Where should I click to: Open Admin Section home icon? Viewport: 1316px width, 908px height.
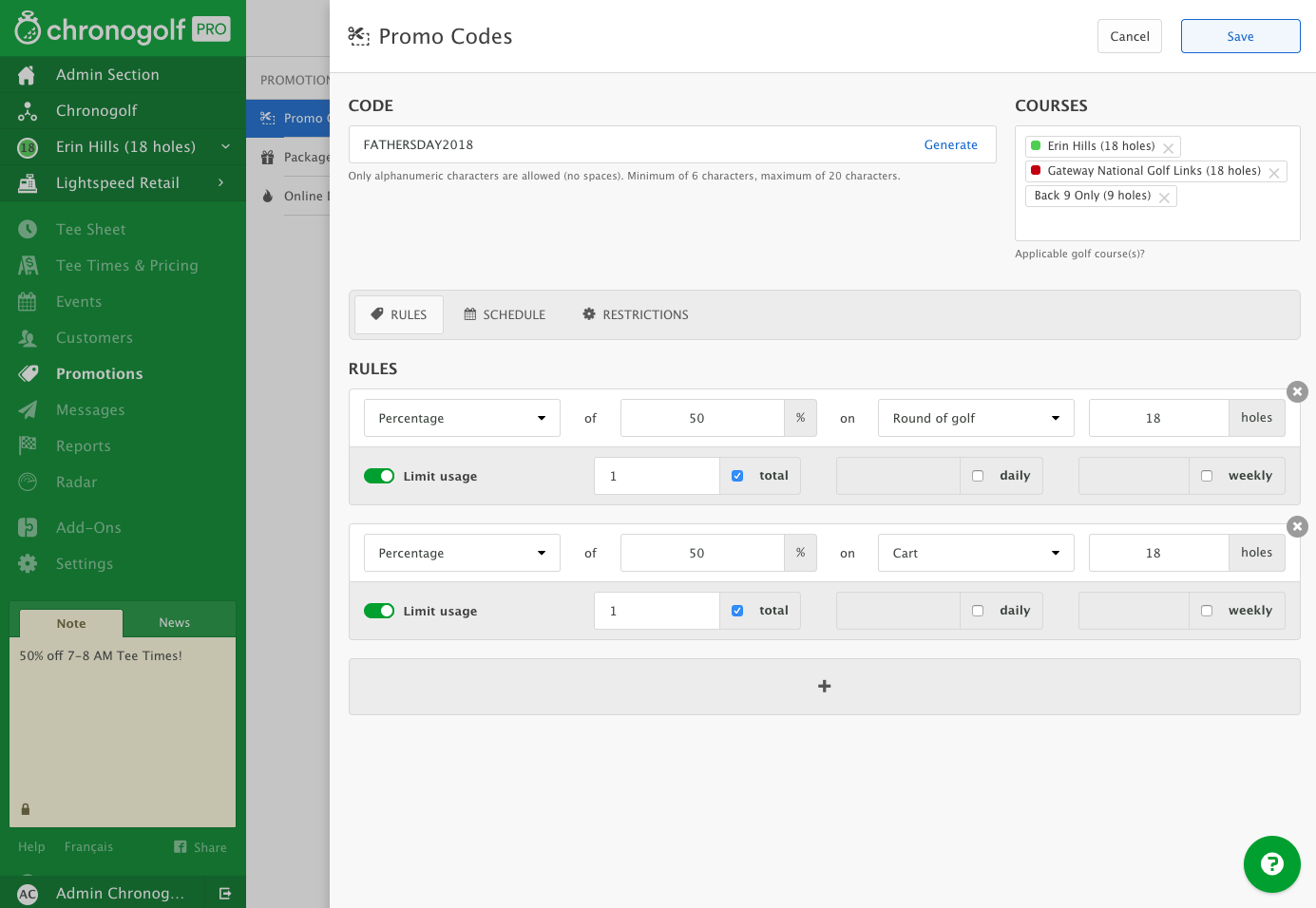pos(27,75)
